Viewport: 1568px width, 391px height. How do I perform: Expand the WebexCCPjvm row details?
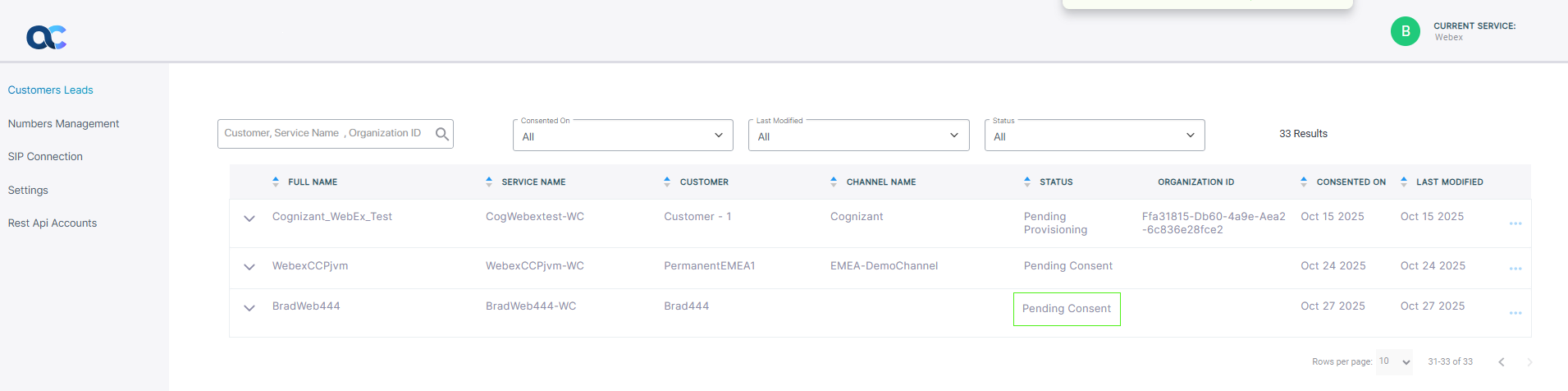click(x=249, y=267)
